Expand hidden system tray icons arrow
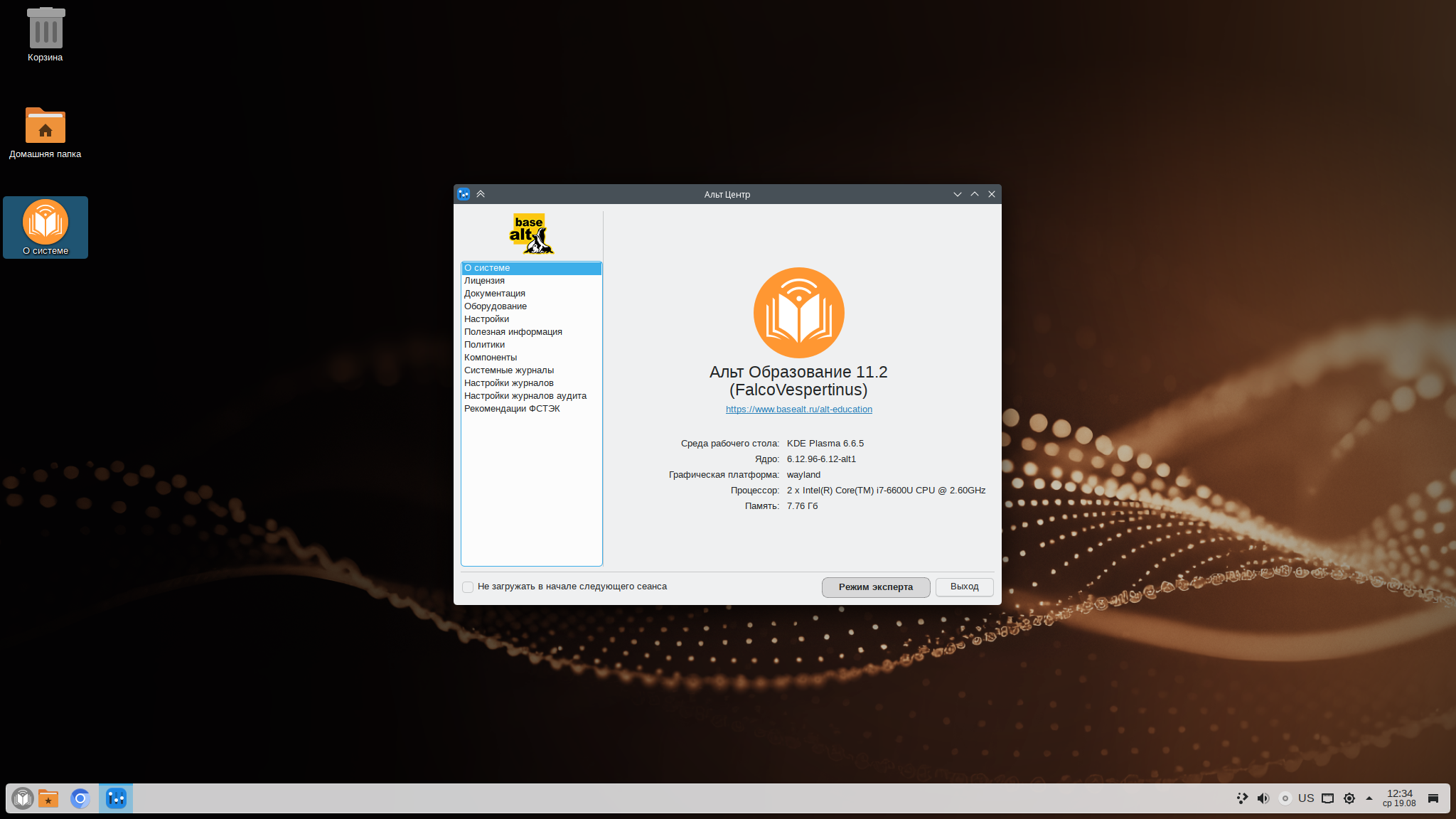 tap(1369, 798)
